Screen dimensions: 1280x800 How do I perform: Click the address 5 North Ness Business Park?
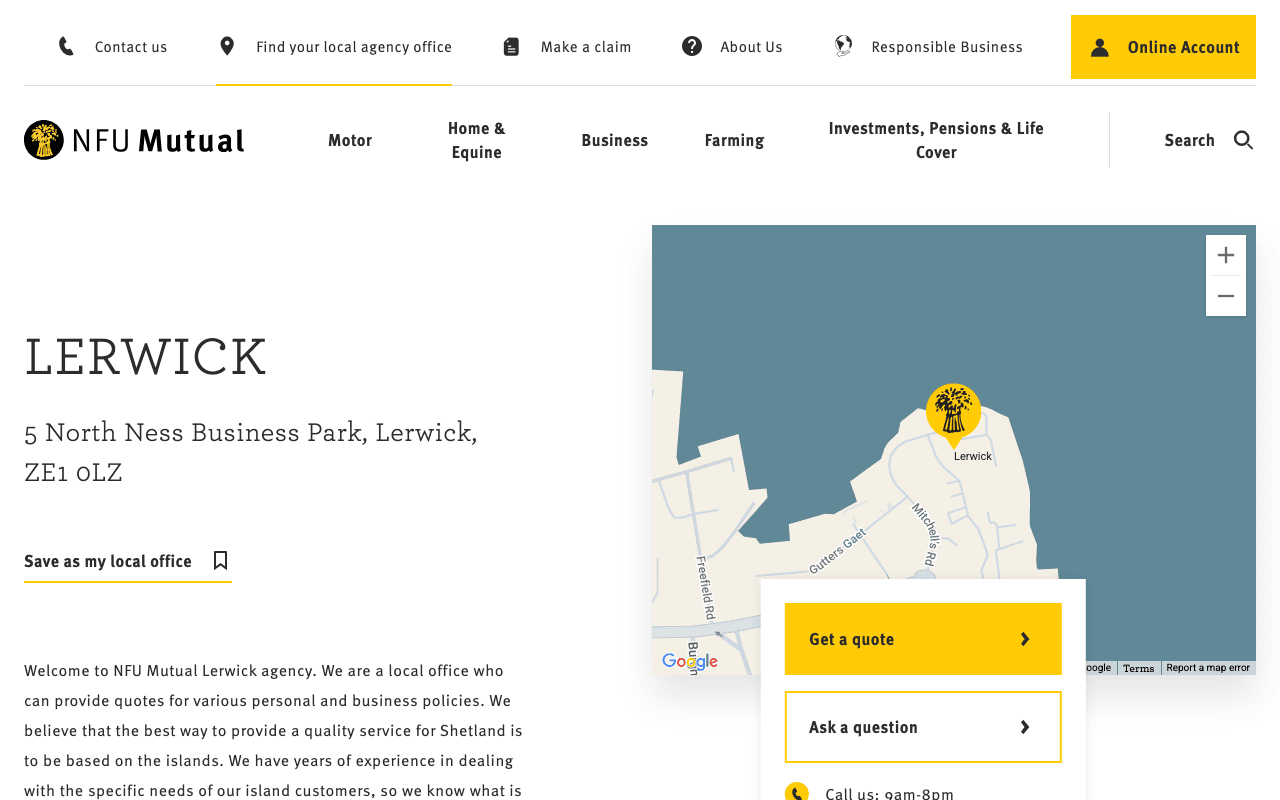[251, 452]
